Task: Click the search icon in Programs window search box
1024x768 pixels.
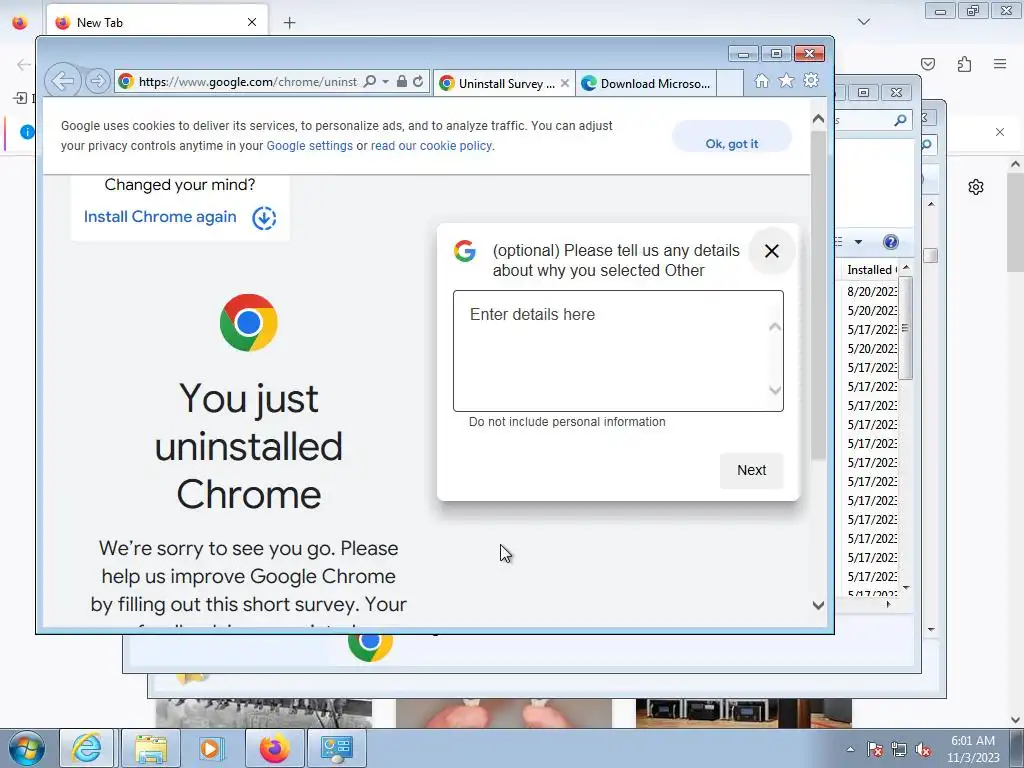Action: [x=901, y=120]
